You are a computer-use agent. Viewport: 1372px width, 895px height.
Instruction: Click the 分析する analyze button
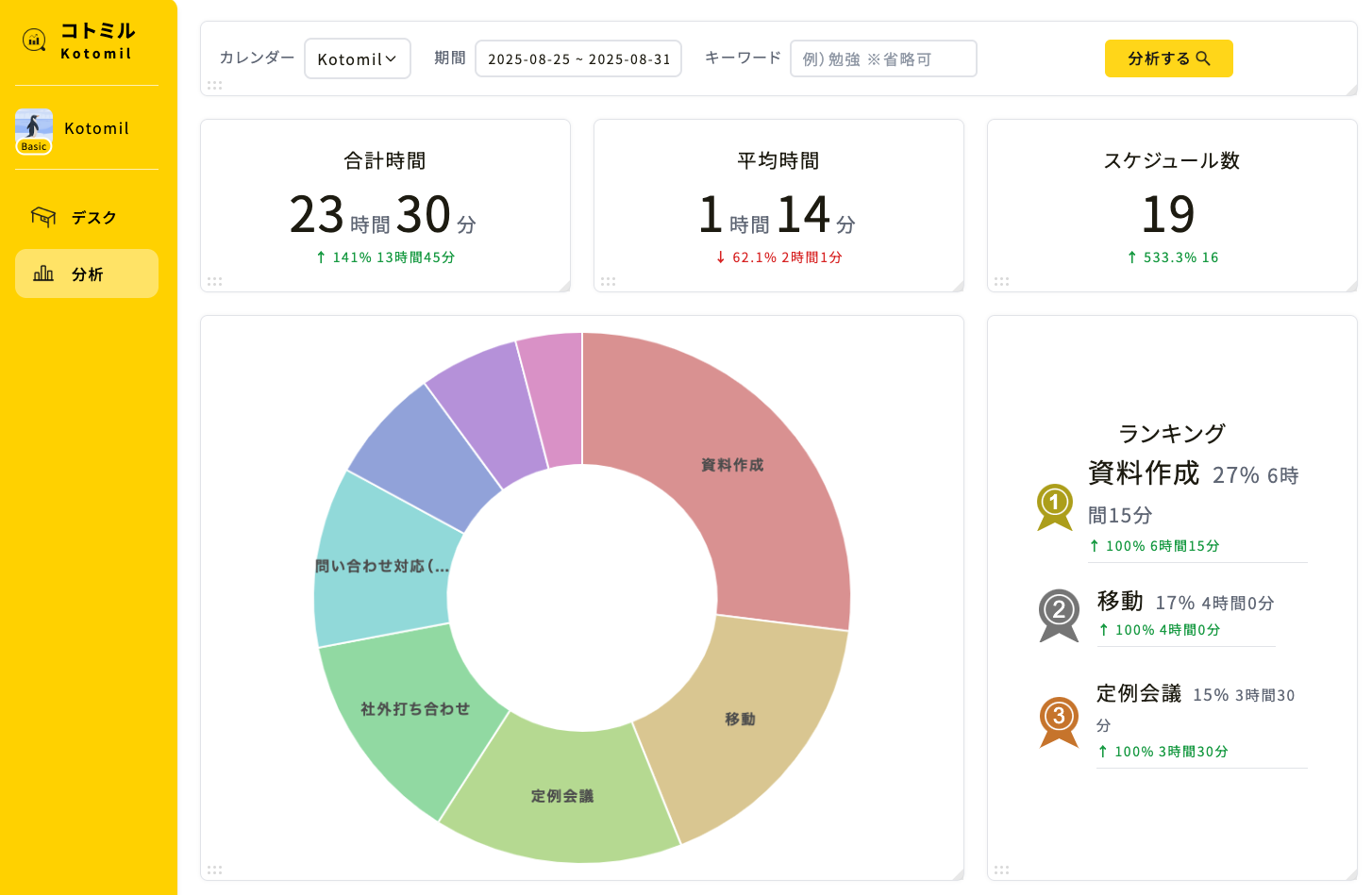(1168, 58)
